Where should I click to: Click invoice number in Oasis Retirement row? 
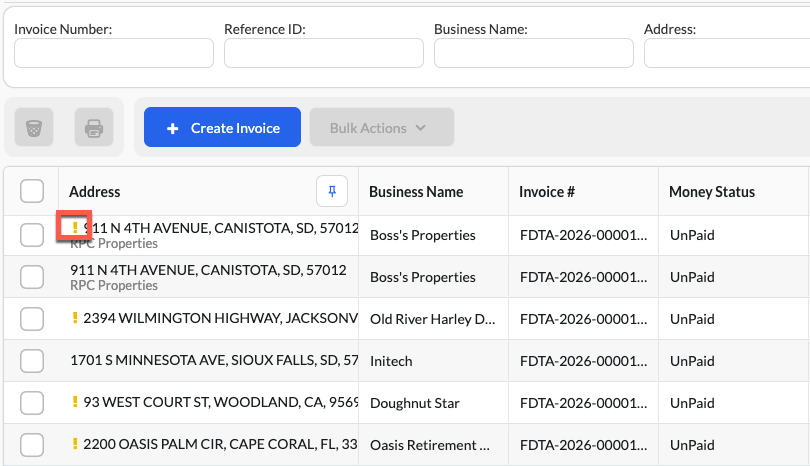[x=583, y=445]
